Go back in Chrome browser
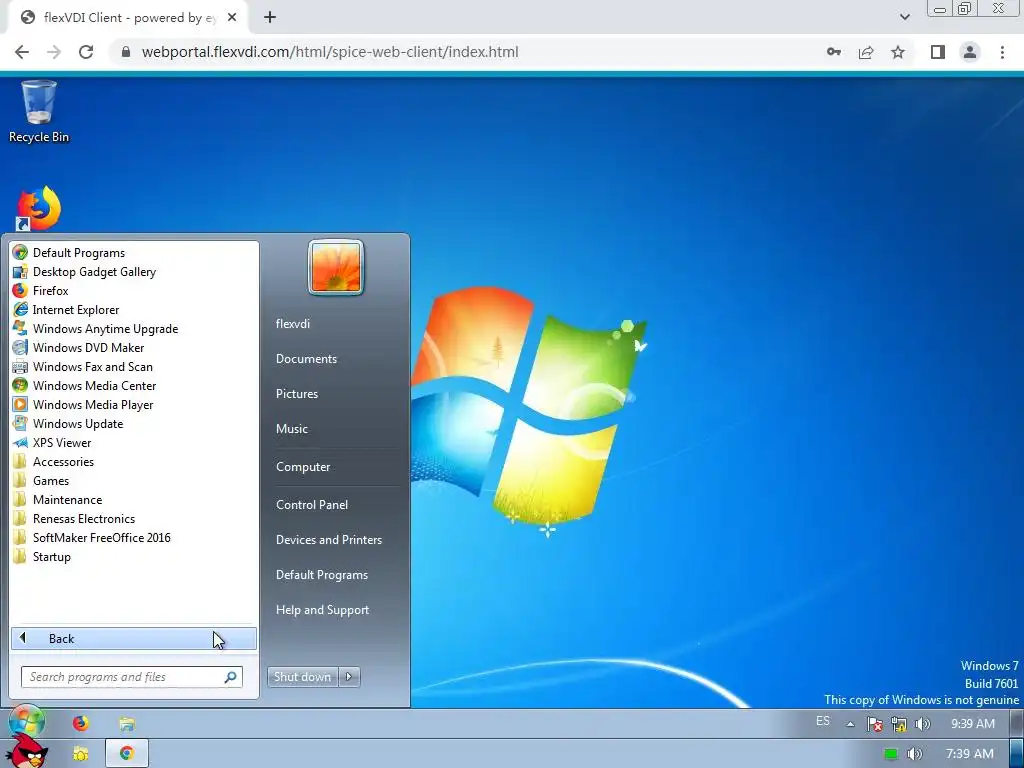 tap(22, 52)
